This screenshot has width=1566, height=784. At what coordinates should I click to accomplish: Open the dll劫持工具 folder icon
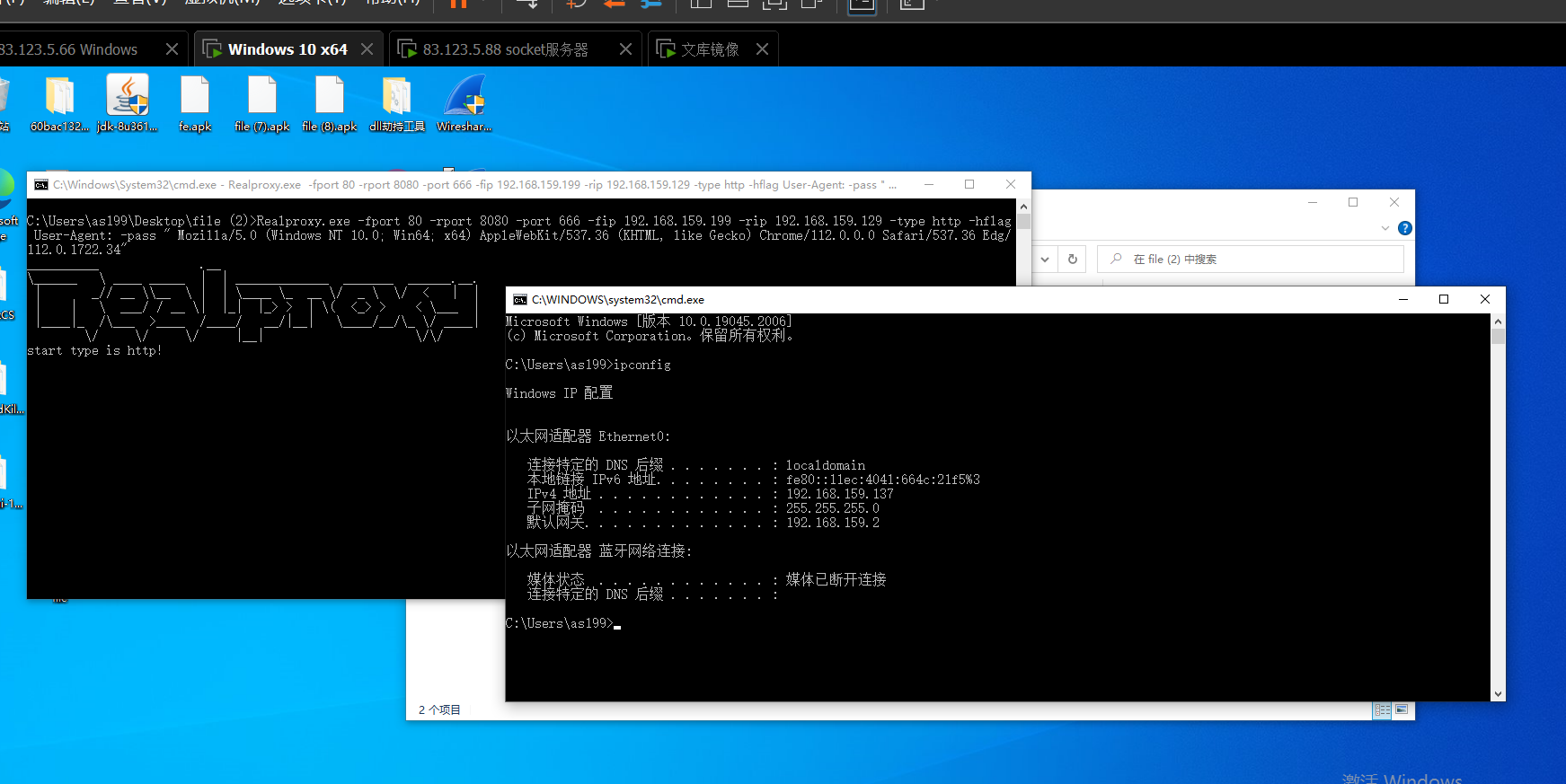(397, 104)
